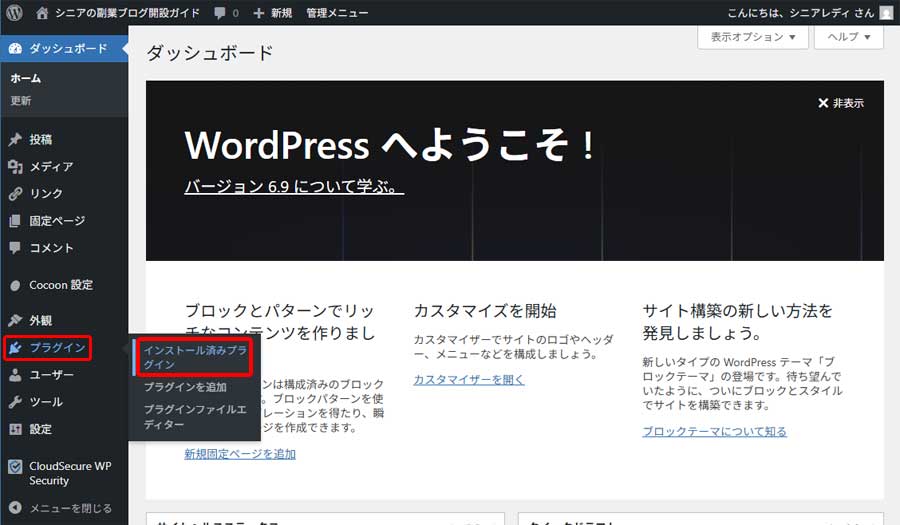Click the sliders icon beside 設定
900x525 pixels.
point(15,429)
